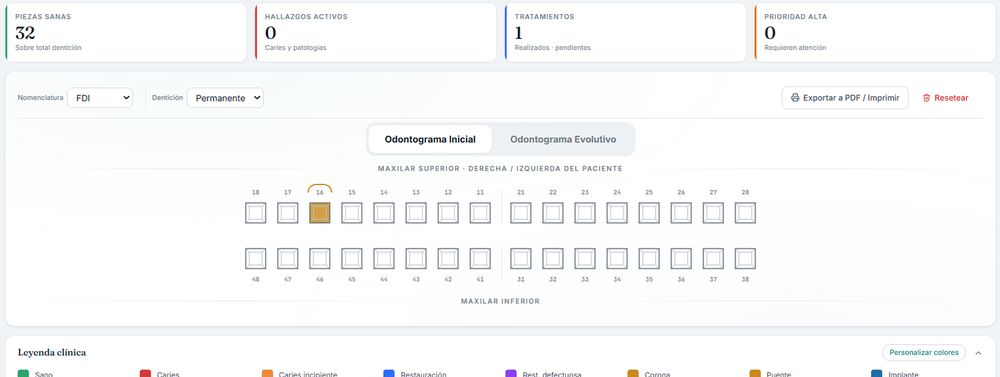The height and width of the screenshot is (377, 1000).
Task: Select tooth 14 in the upper jaw
Action: tap(384, 212)
